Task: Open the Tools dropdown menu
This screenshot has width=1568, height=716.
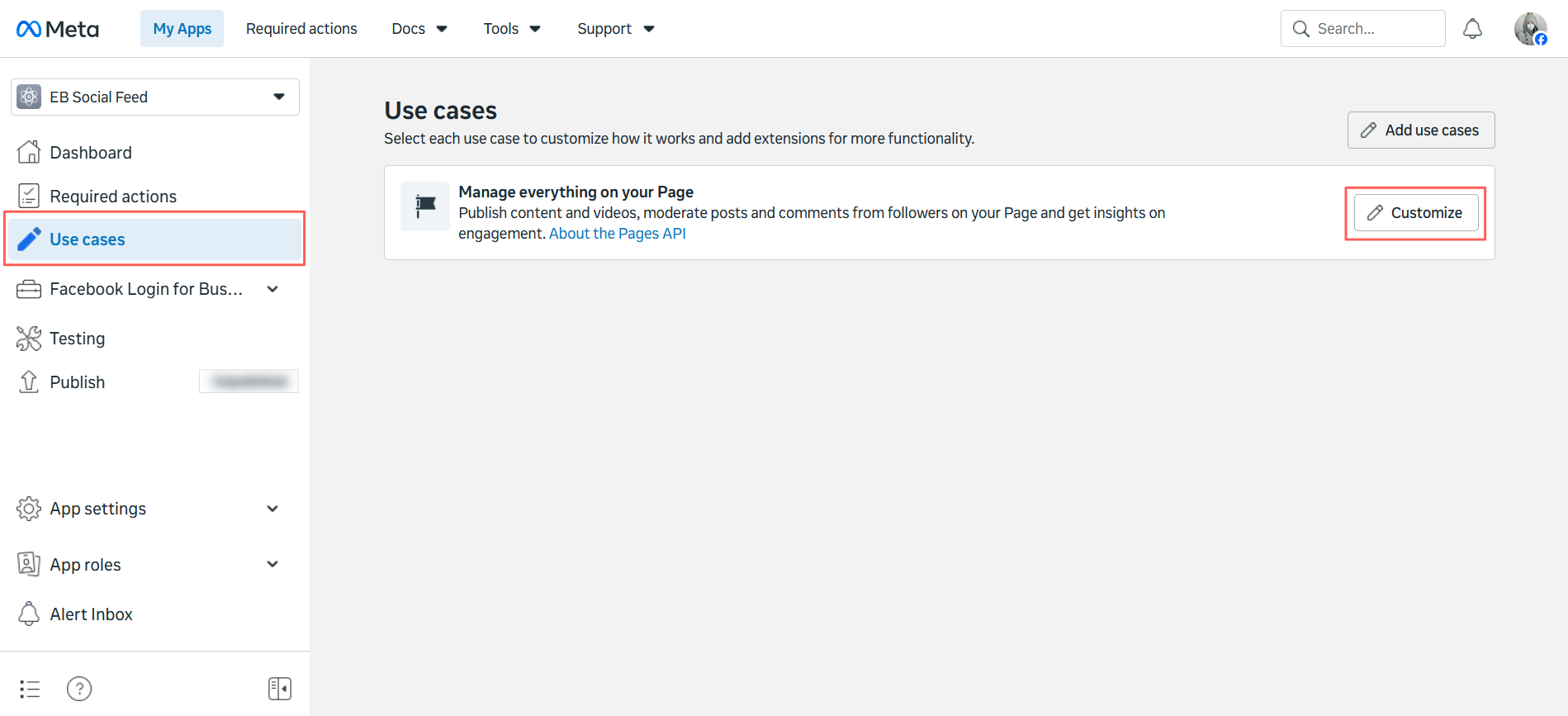Action: click(x=512, y=29)
